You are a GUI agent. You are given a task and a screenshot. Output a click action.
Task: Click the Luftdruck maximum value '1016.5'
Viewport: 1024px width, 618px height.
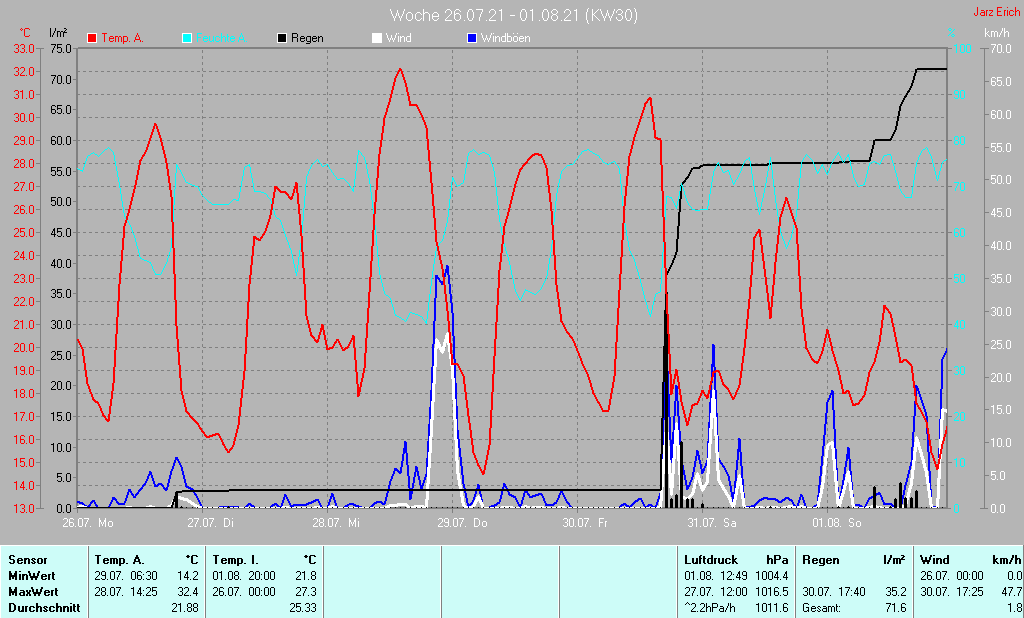click(771, 592)
